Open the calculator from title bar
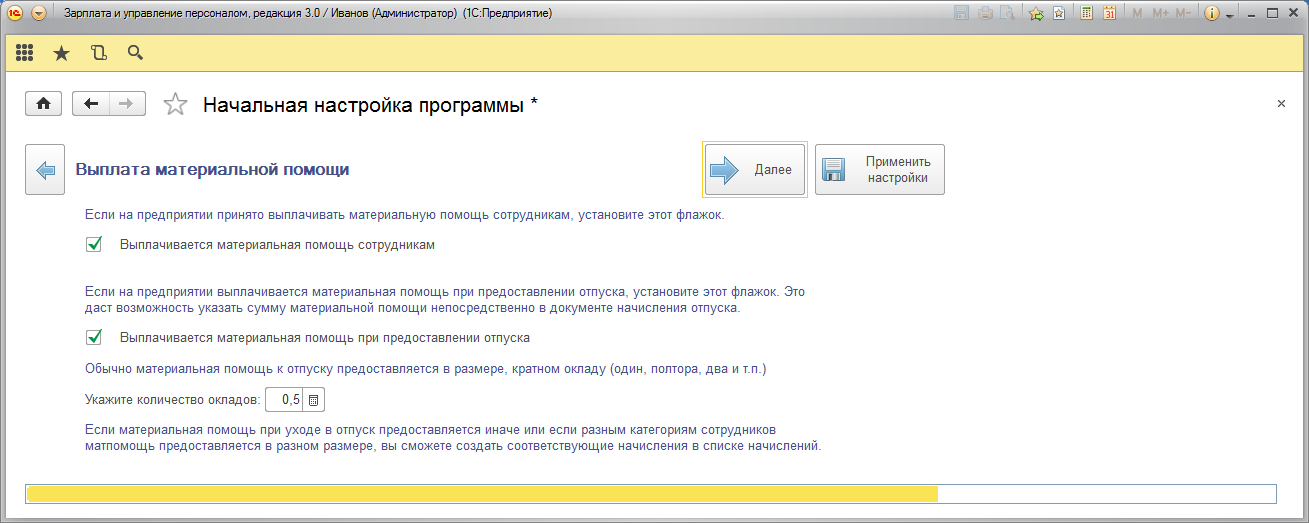Image resolution: width=1309 pixels, height=523 pixels. 1086,14
